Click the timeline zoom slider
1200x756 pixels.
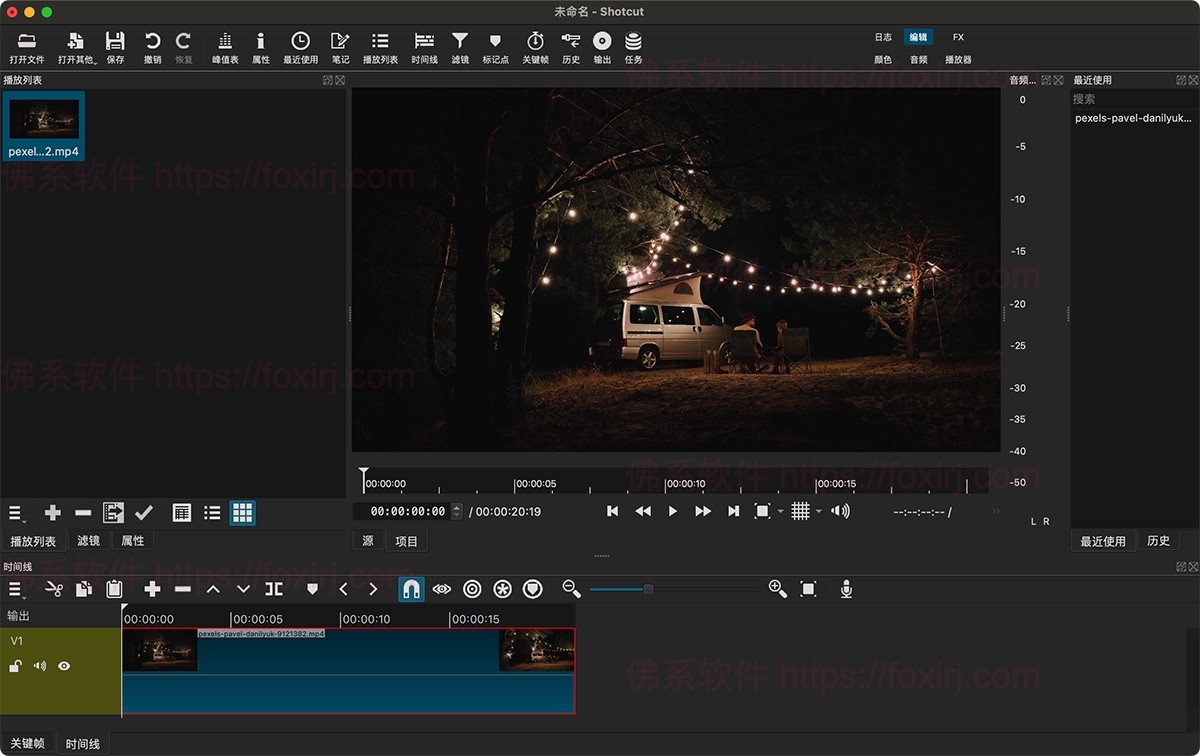coord(648,589)
